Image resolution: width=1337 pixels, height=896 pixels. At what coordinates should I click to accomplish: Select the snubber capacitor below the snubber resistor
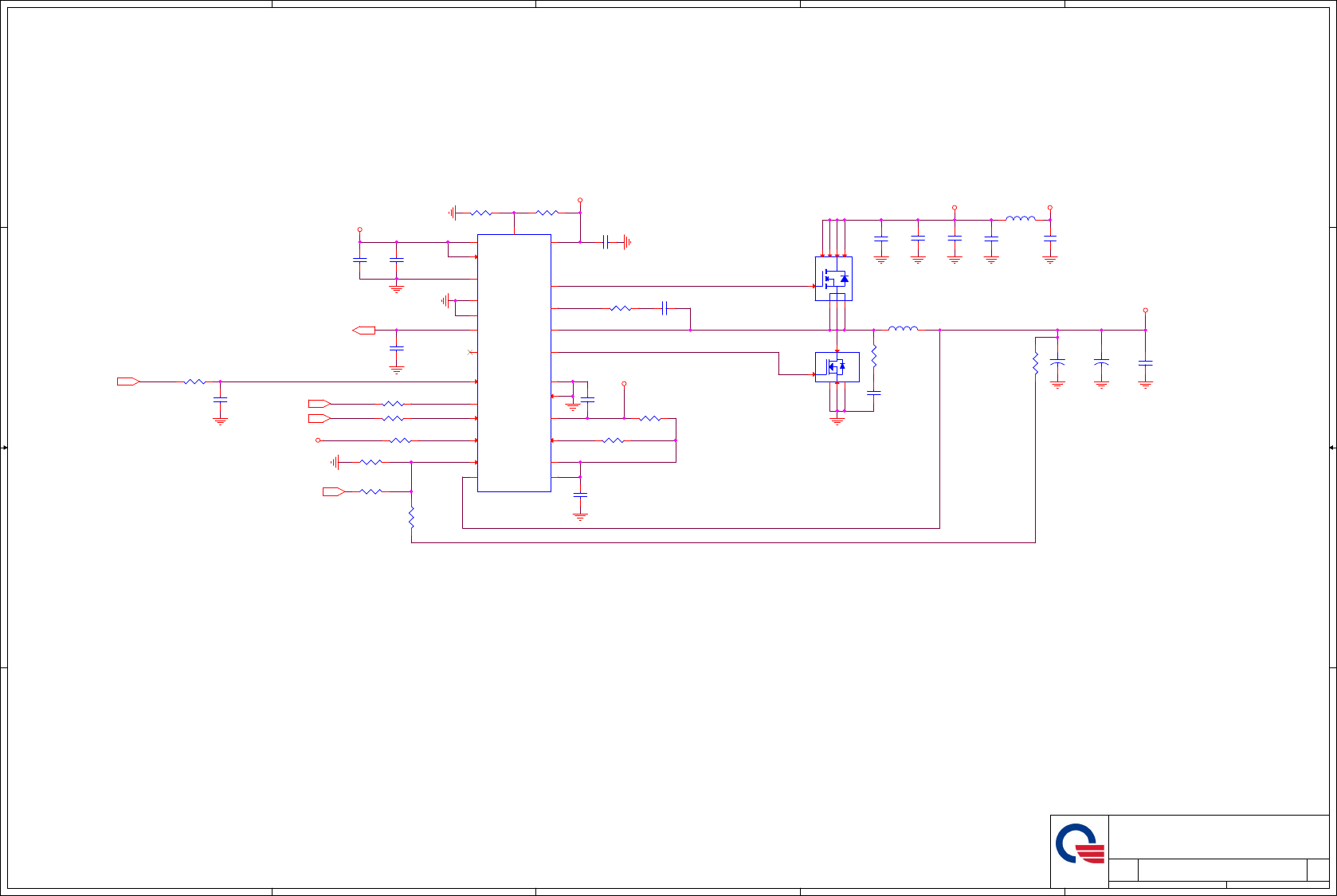pos(874,393)
